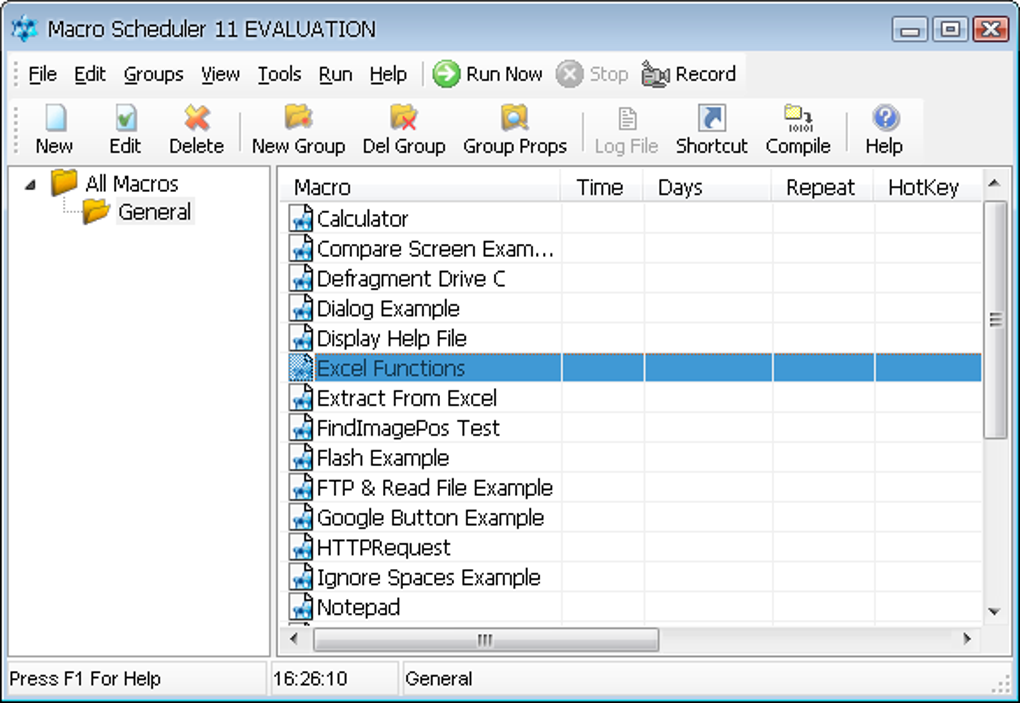Collapse the All Macros tree node
The image size is (1020, 703).
30,185
